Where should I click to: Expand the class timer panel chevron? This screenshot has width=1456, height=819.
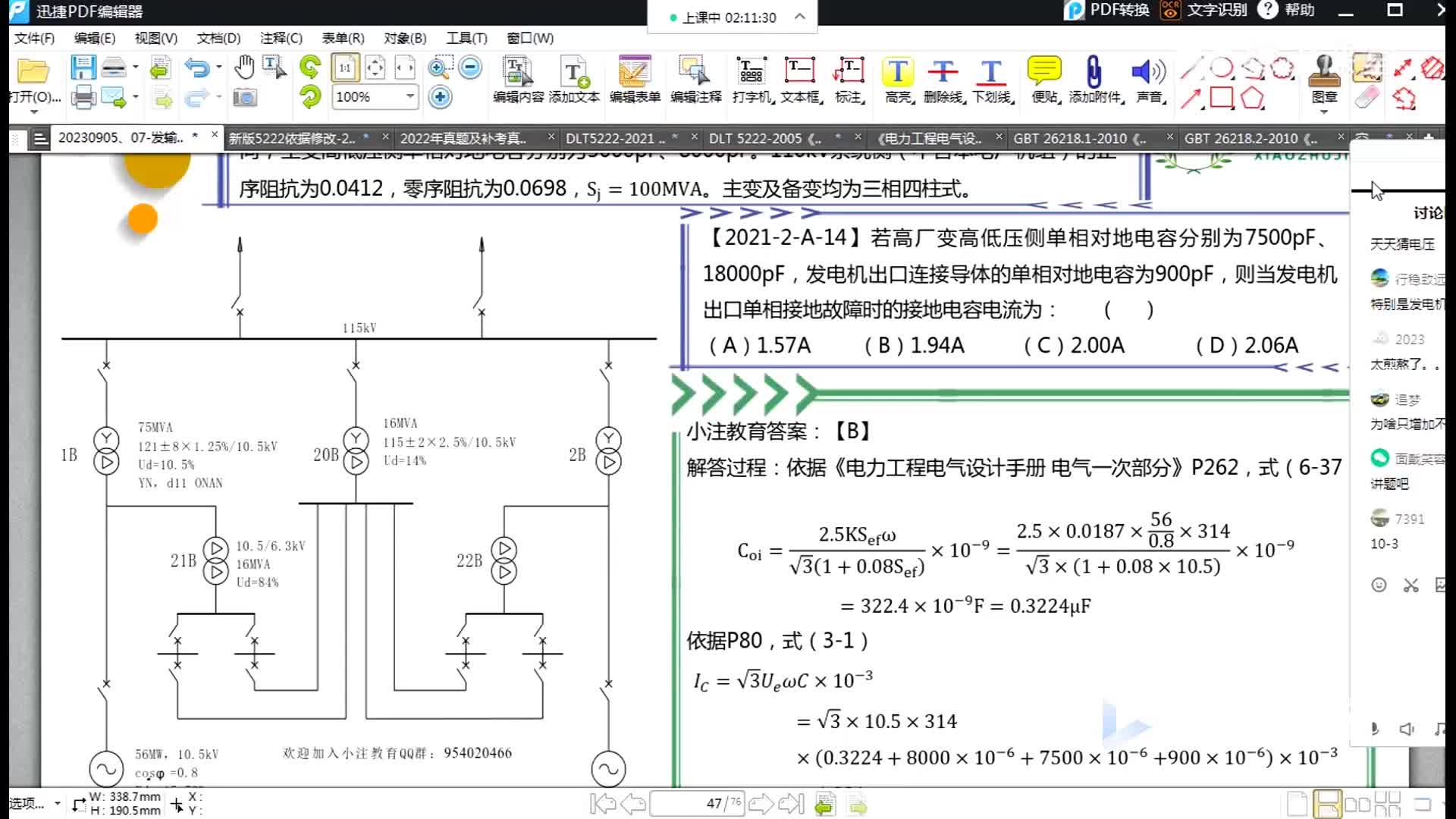click(799, 17)
